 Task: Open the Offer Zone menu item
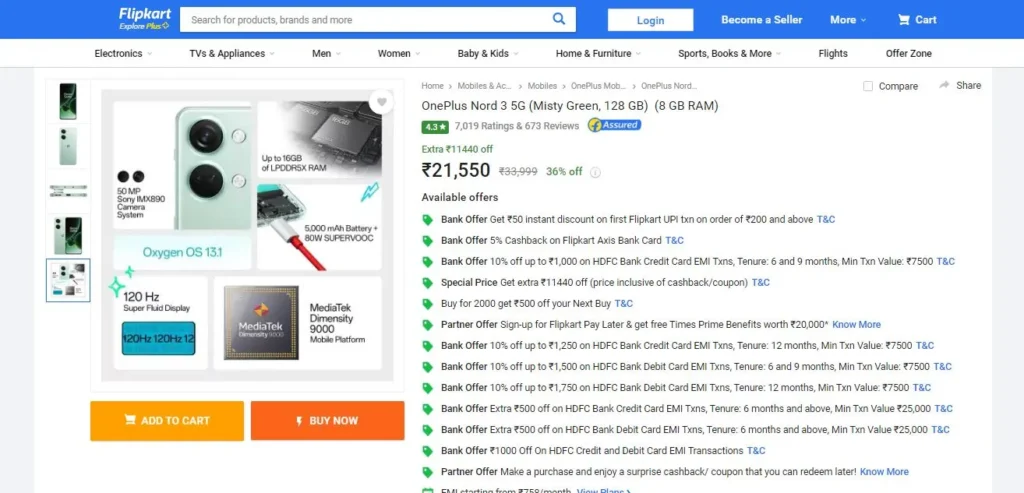pos(908,54)
